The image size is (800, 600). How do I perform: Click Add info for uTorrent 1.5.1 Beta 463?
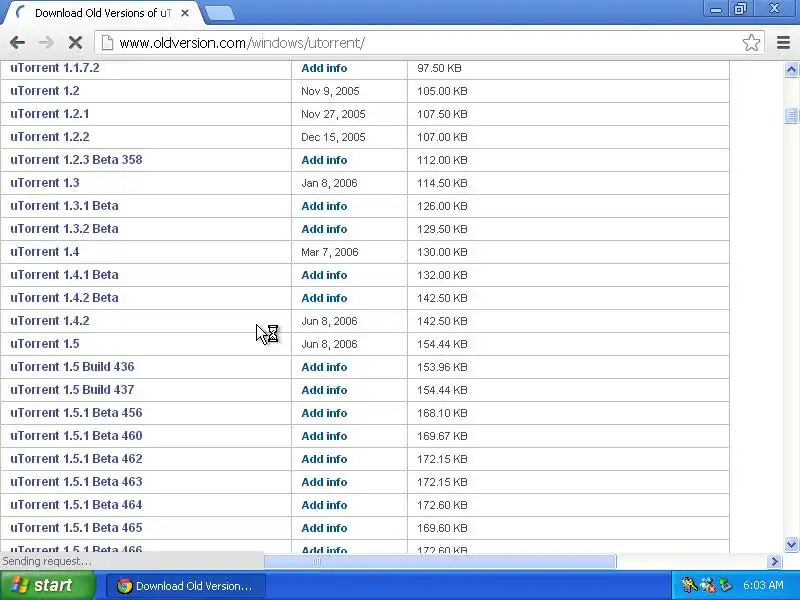click(x=324, y=481)
